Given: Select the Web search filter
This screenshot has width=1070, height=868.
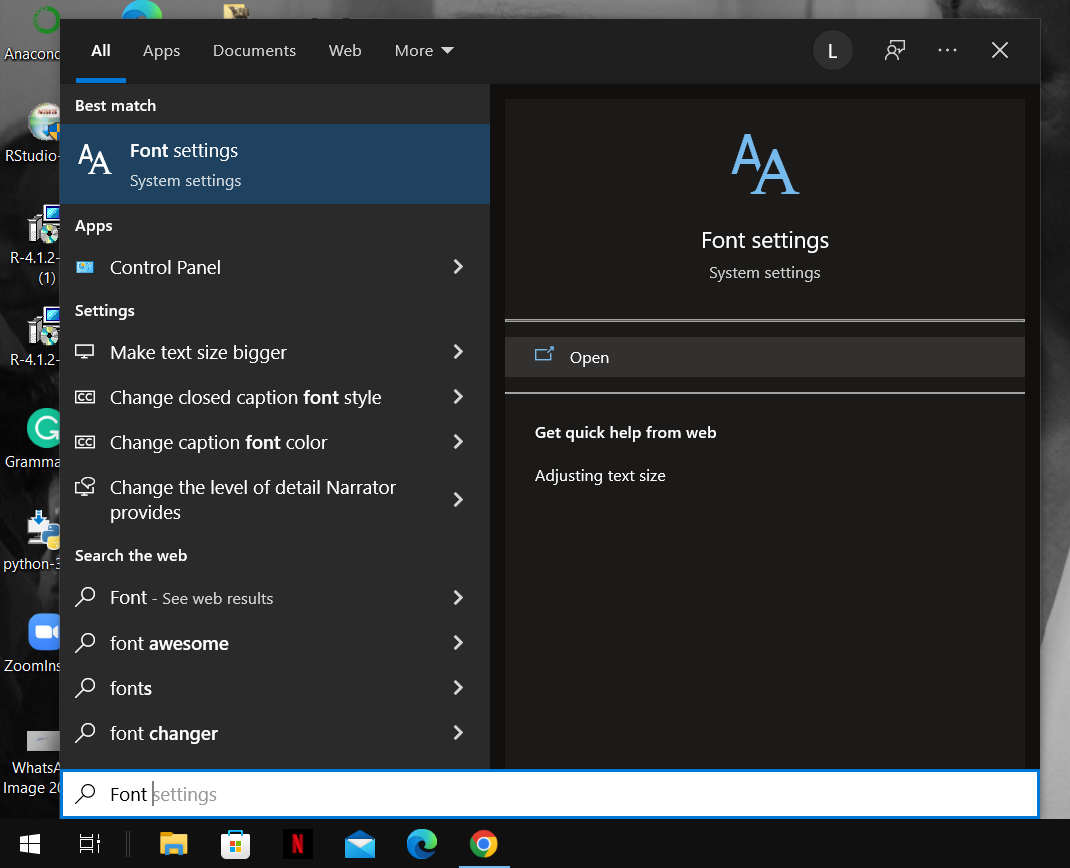Looking at the screenshot, I should [345, 50].
